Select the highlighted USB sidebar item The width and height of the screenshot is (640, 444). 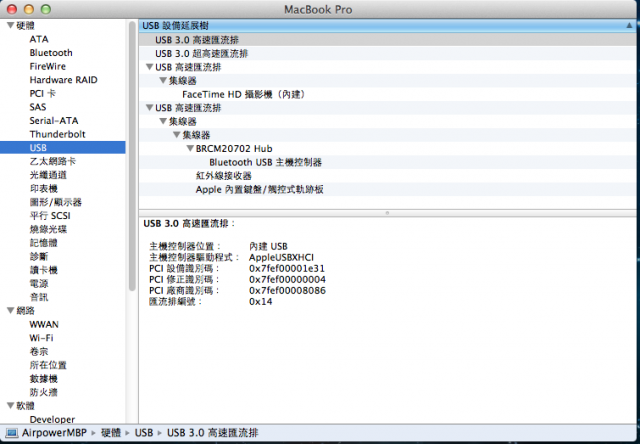pos(62,147)
